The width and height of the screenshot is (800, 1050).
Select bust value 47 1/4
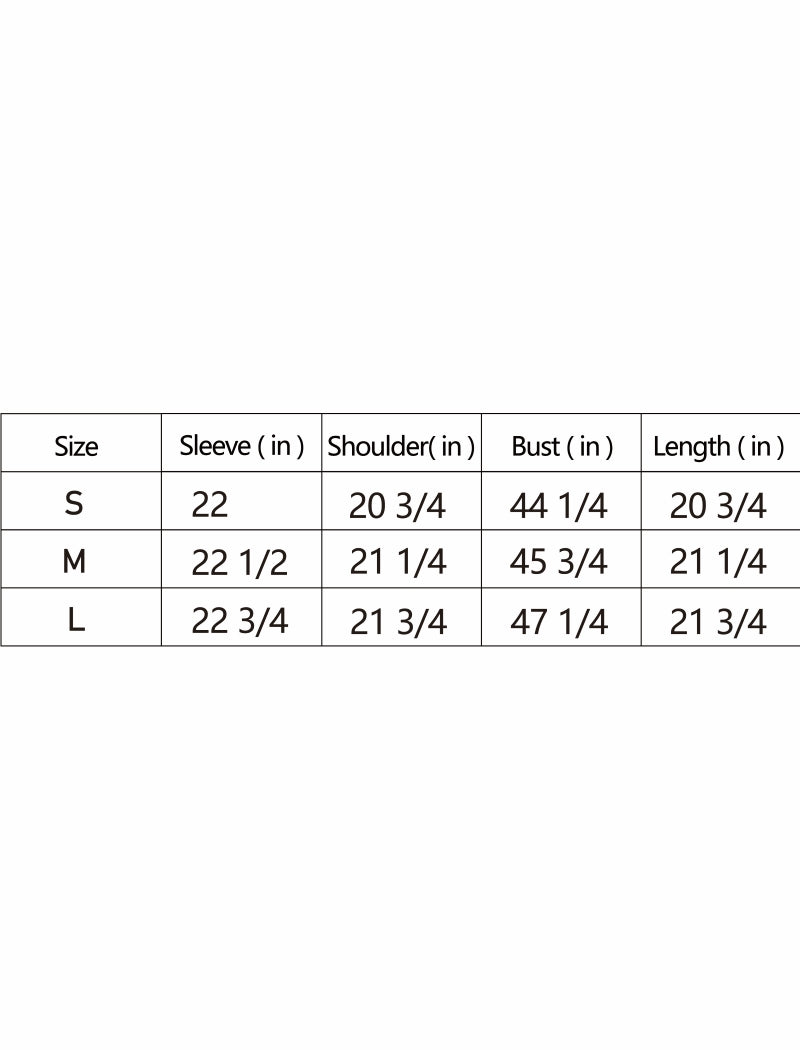558,622
